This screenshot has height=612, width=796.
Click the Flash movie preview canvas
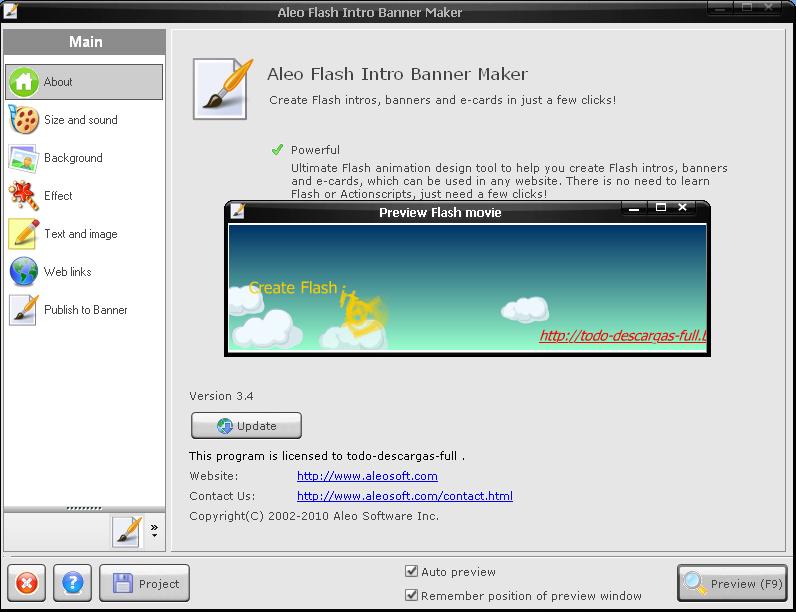tap(467, 288)
